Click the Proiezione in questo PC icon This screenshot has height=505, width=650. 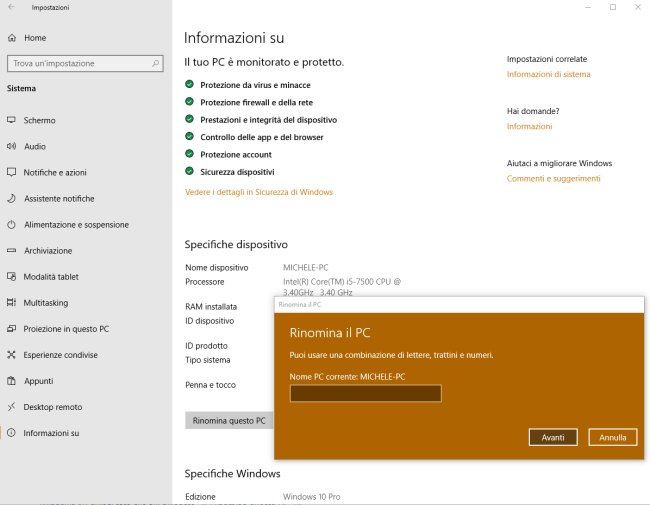coord(11,329)
